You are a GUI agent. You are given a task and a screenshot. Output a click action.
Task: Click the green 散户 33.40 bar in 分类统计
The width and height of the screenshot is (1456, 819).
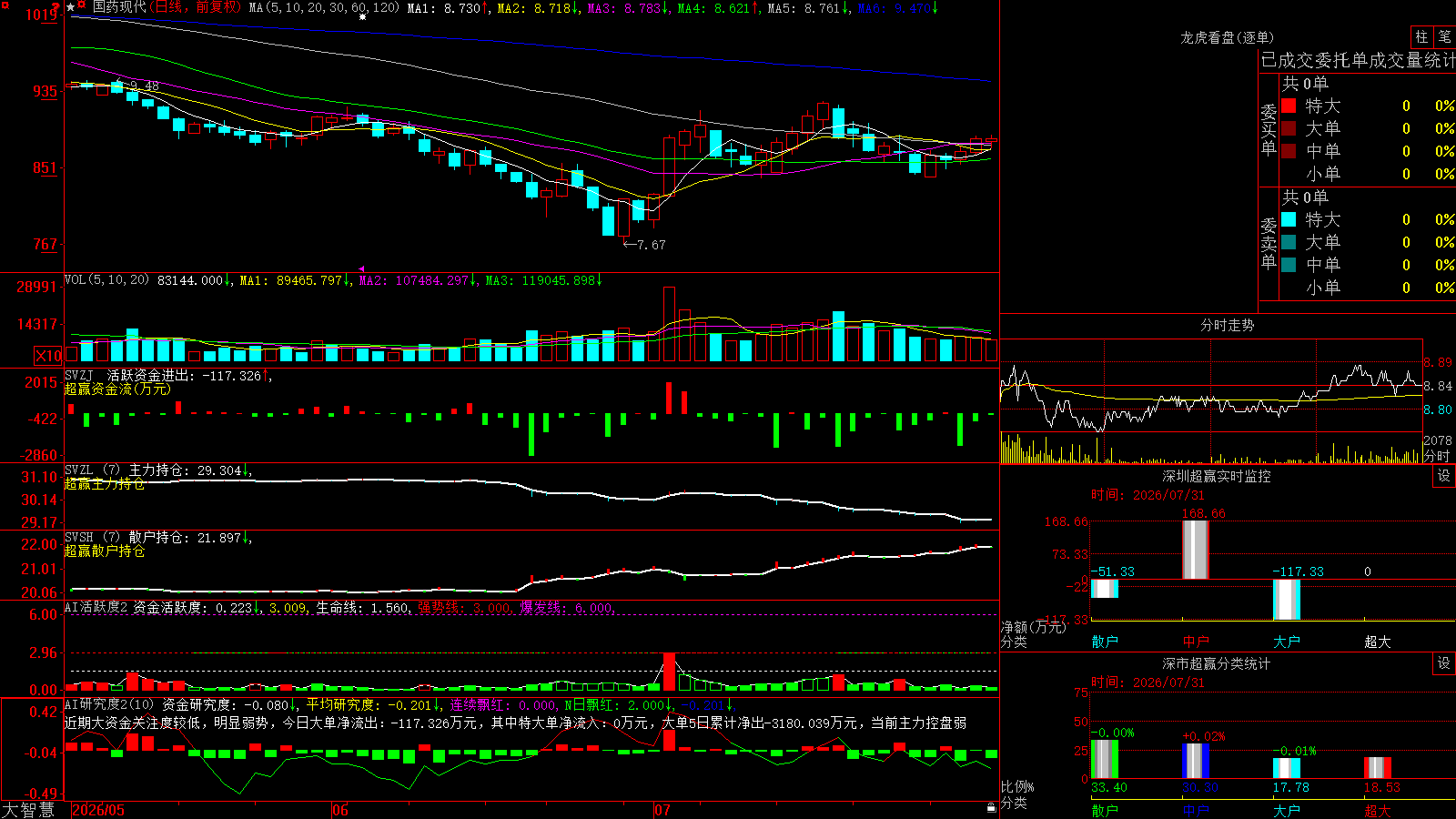pos(1105,759)
